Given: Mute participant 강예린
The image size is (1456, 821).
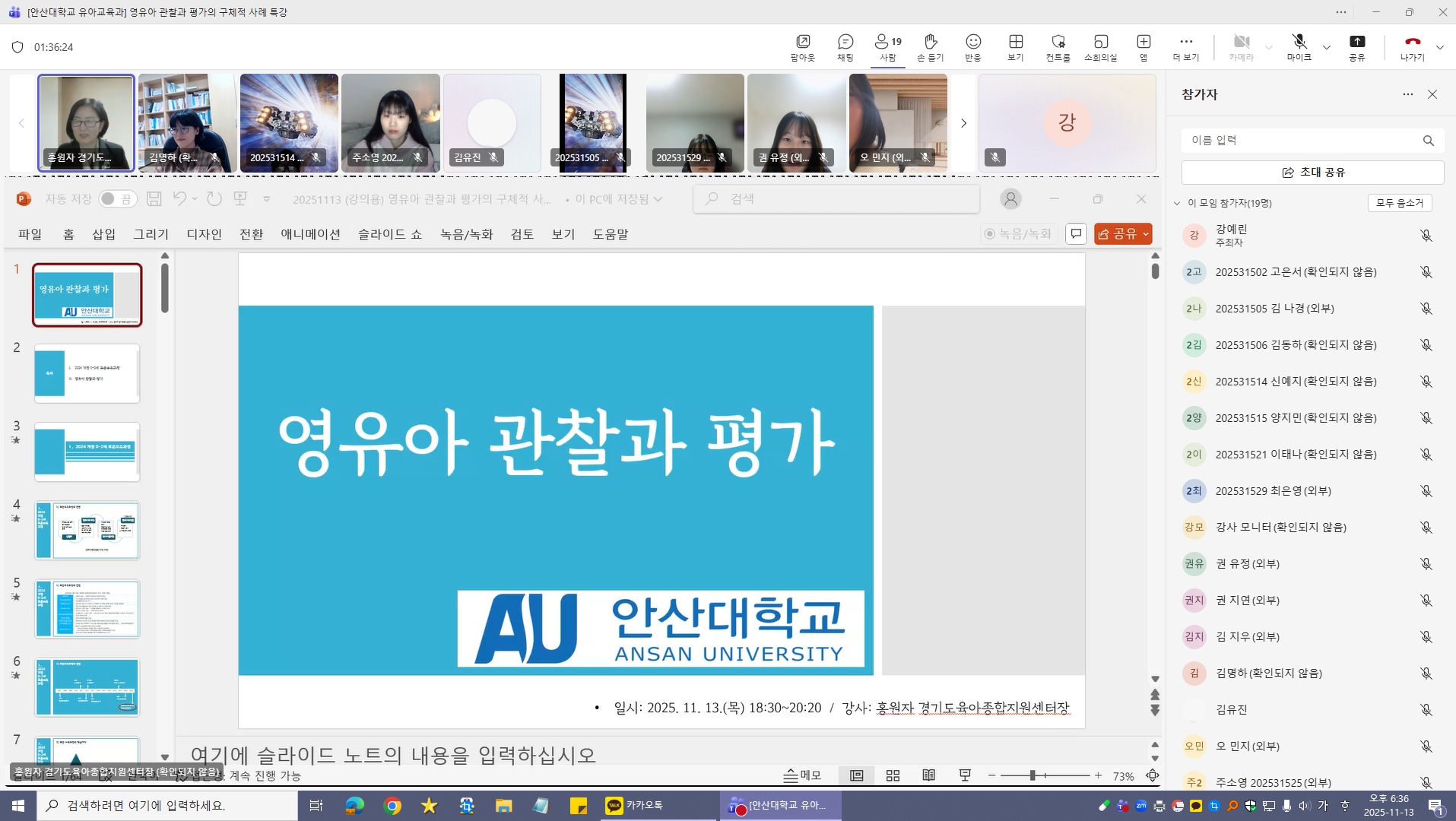Looking at the screenshot, I should [x=1425, y=235].
